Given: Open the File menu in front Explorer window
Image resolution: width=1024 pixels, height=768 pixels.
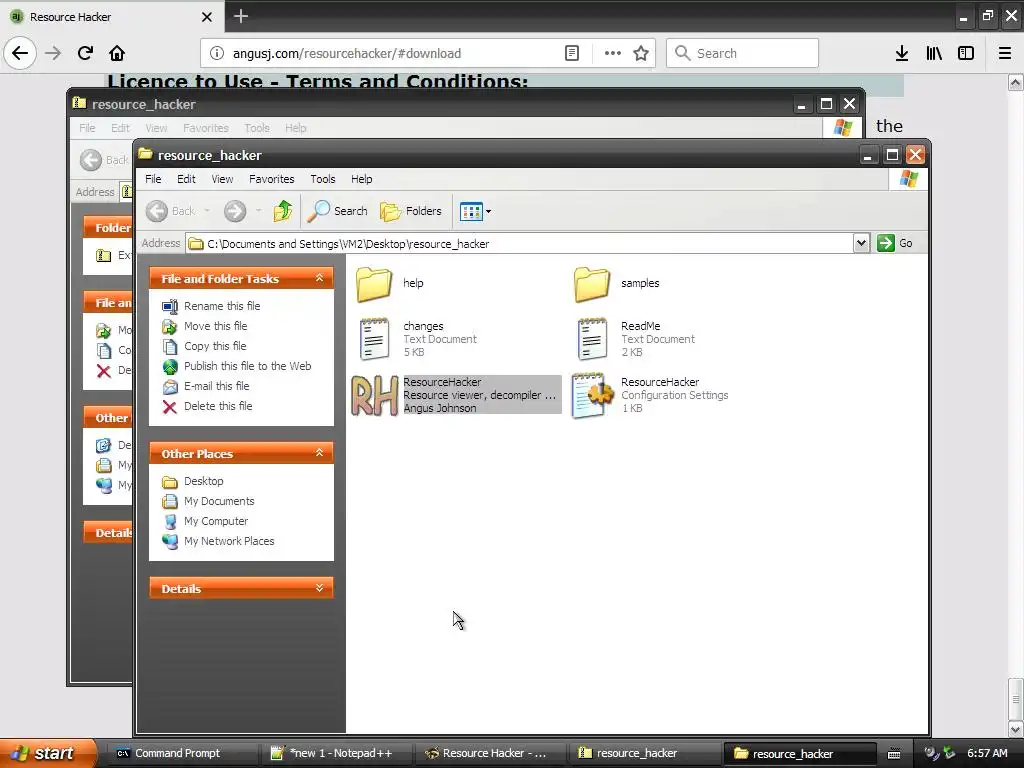Looking at the screenshot, I should [x=153, y=179].
